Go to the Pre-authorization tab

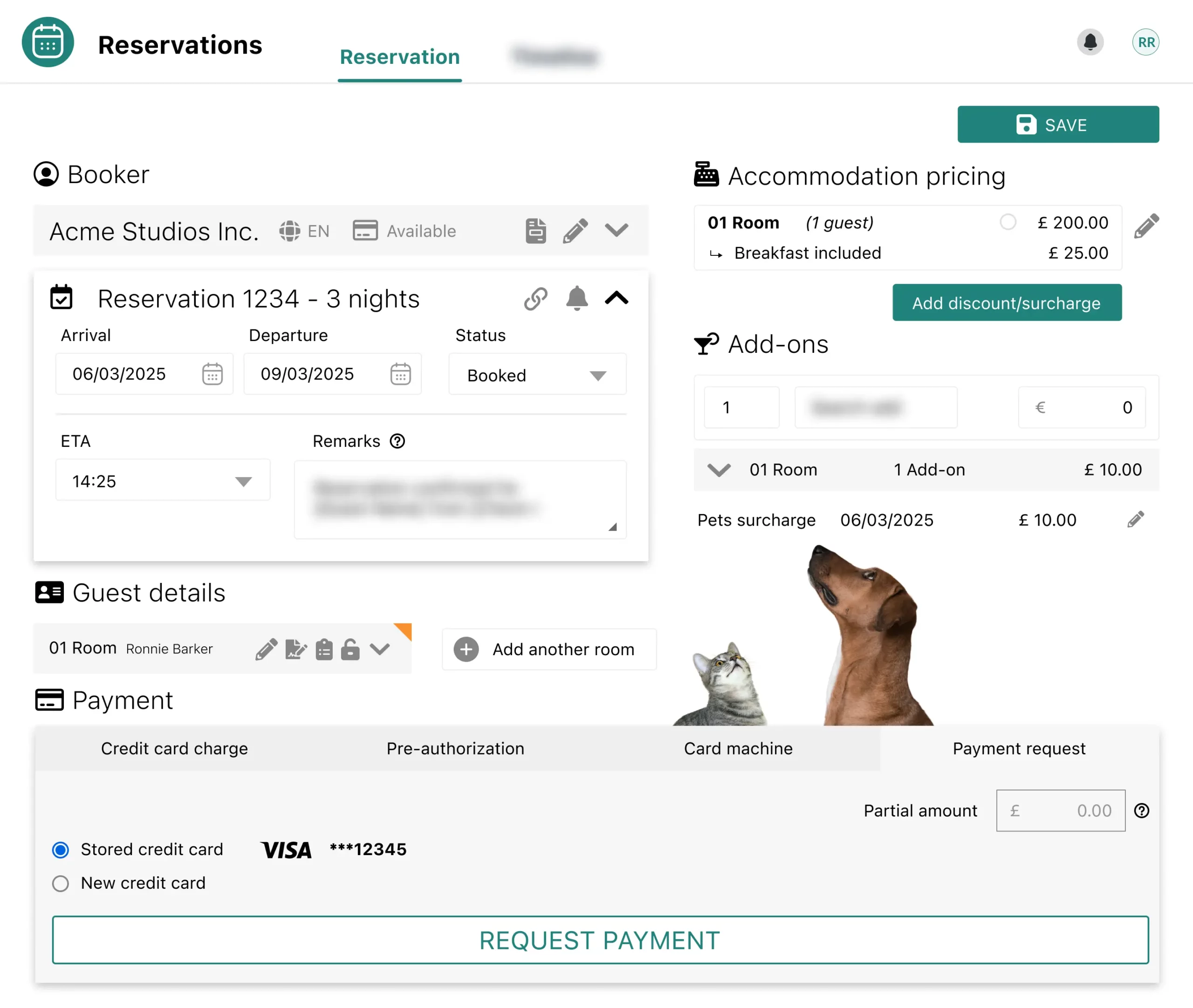pos(455,748)
